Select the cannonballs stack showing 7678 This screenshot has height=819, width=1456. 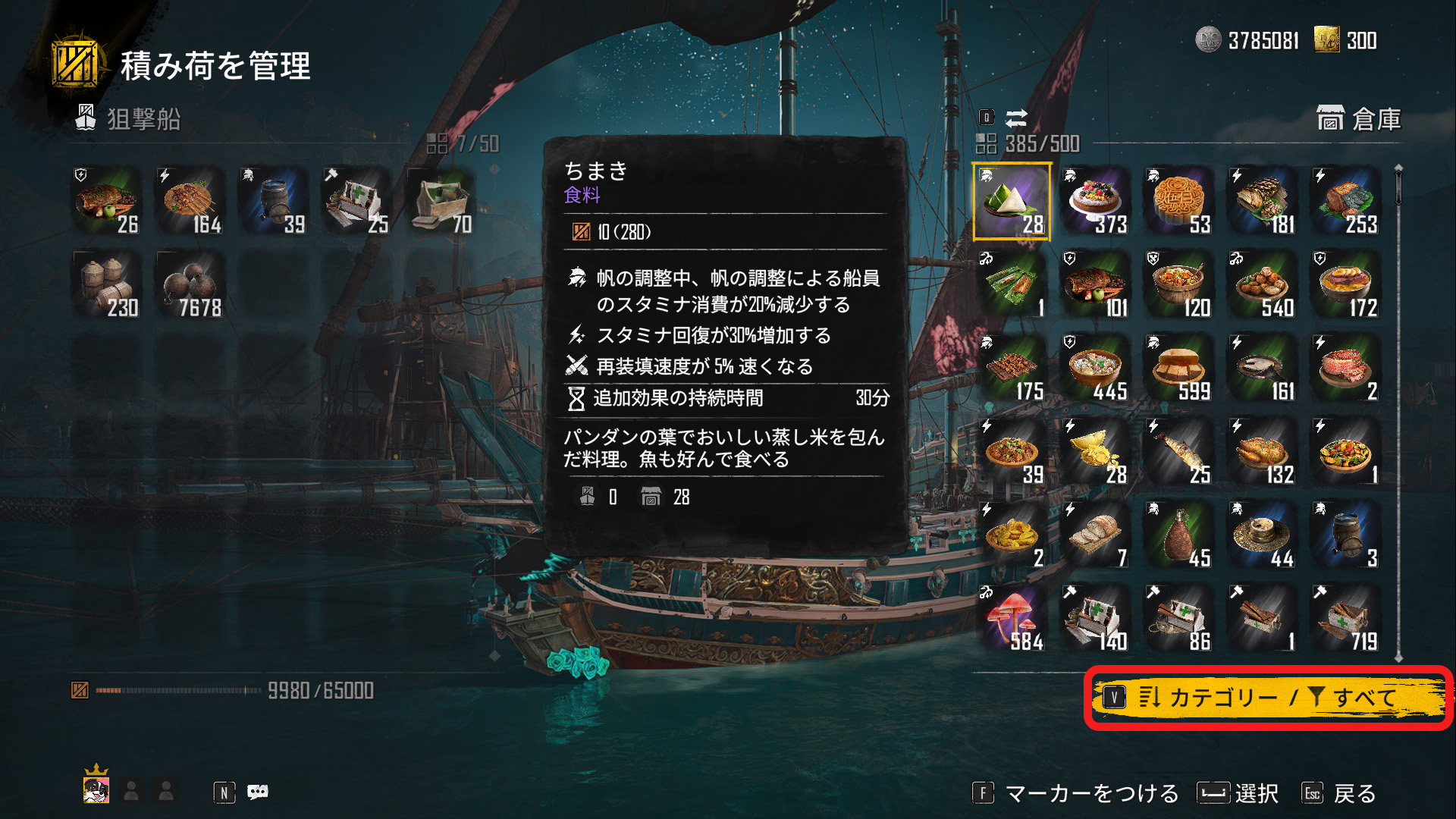[x=191, y=285]
